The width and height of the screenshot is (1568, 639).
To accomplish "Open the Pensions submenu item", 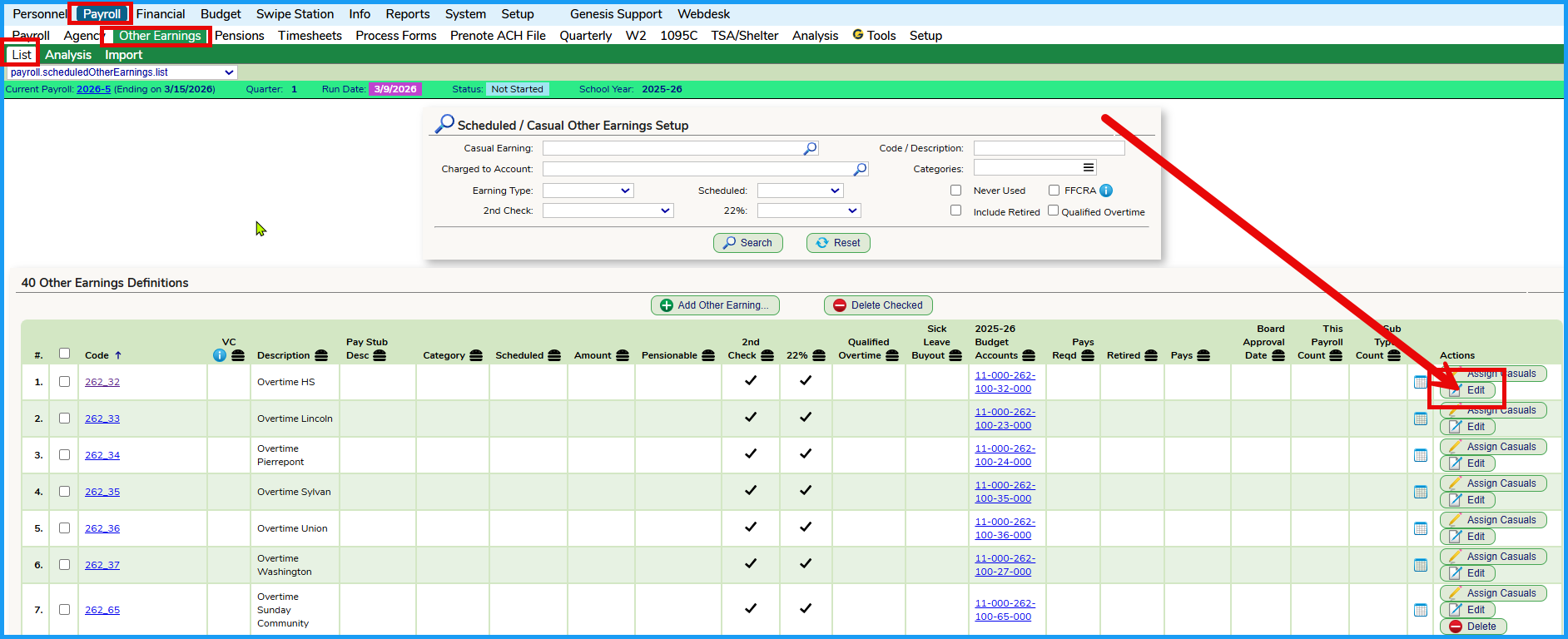I will pos(240,36).
